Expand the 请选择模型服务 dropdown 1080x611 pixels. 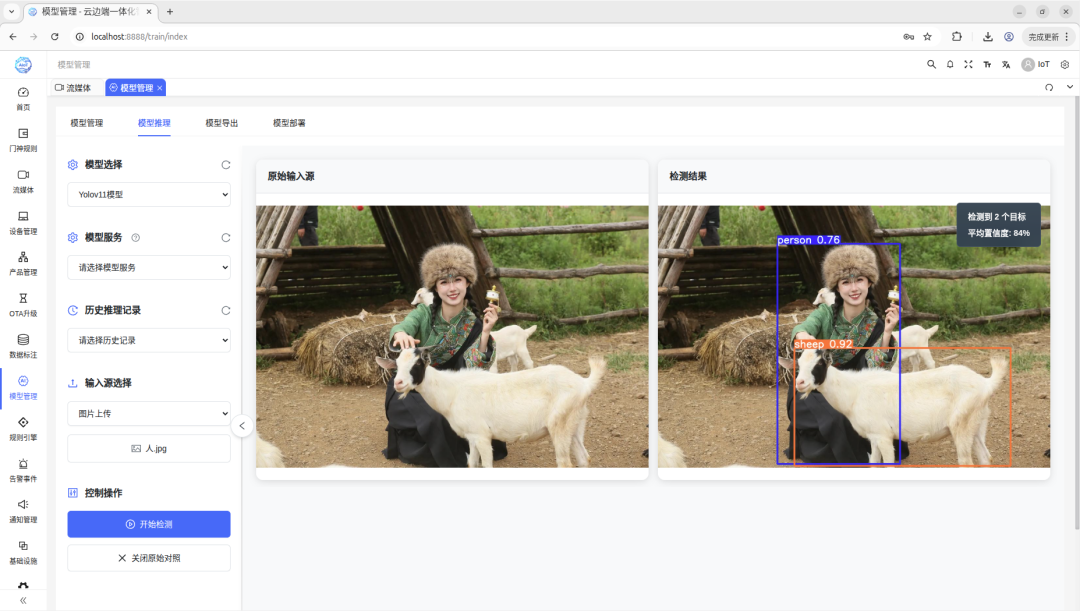point(149,267)
